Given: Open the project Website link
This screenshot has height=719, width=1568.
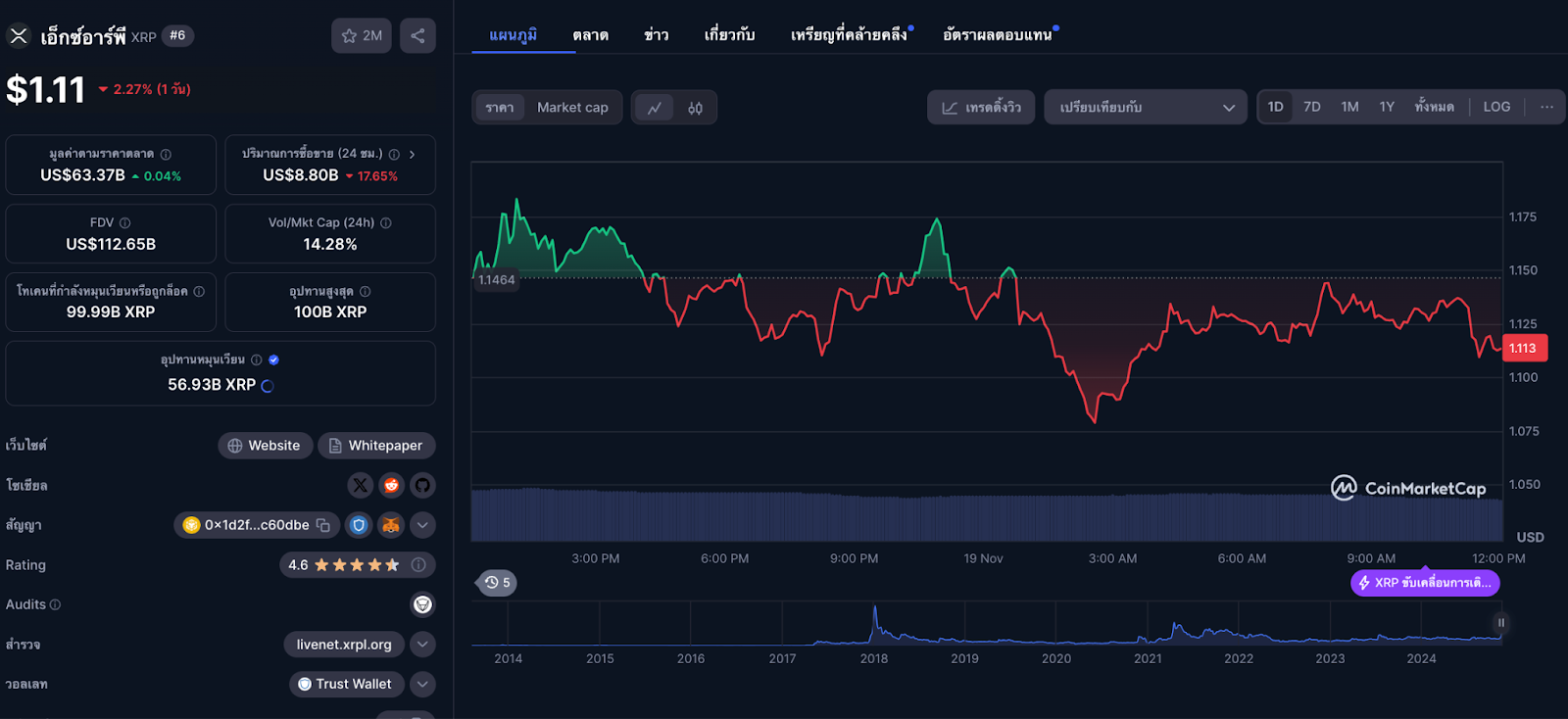Looking at the screenshot, I should [265, 446].
